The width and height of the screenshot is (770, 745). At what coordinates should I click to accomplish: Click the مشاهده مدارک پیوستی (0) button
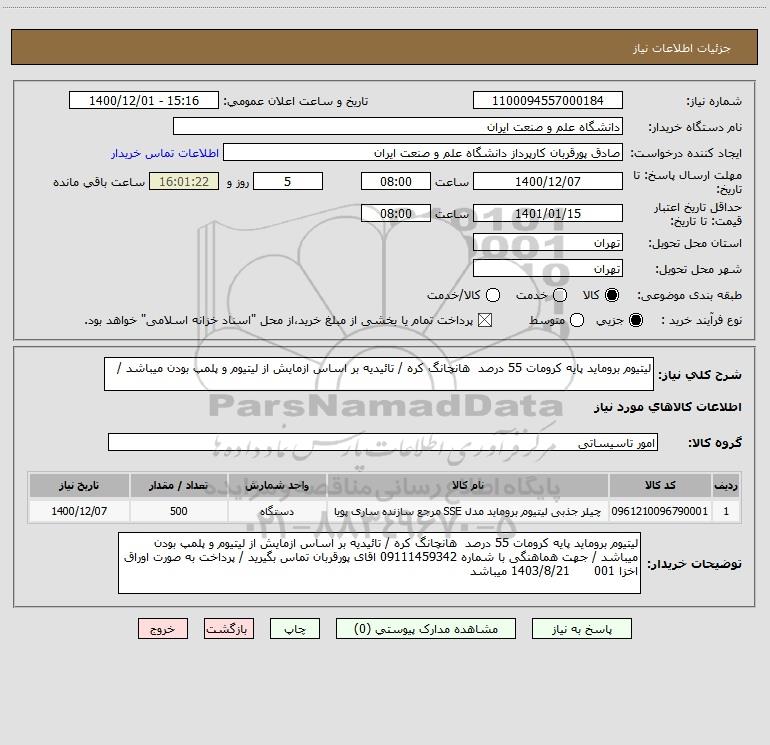[426, 629]
